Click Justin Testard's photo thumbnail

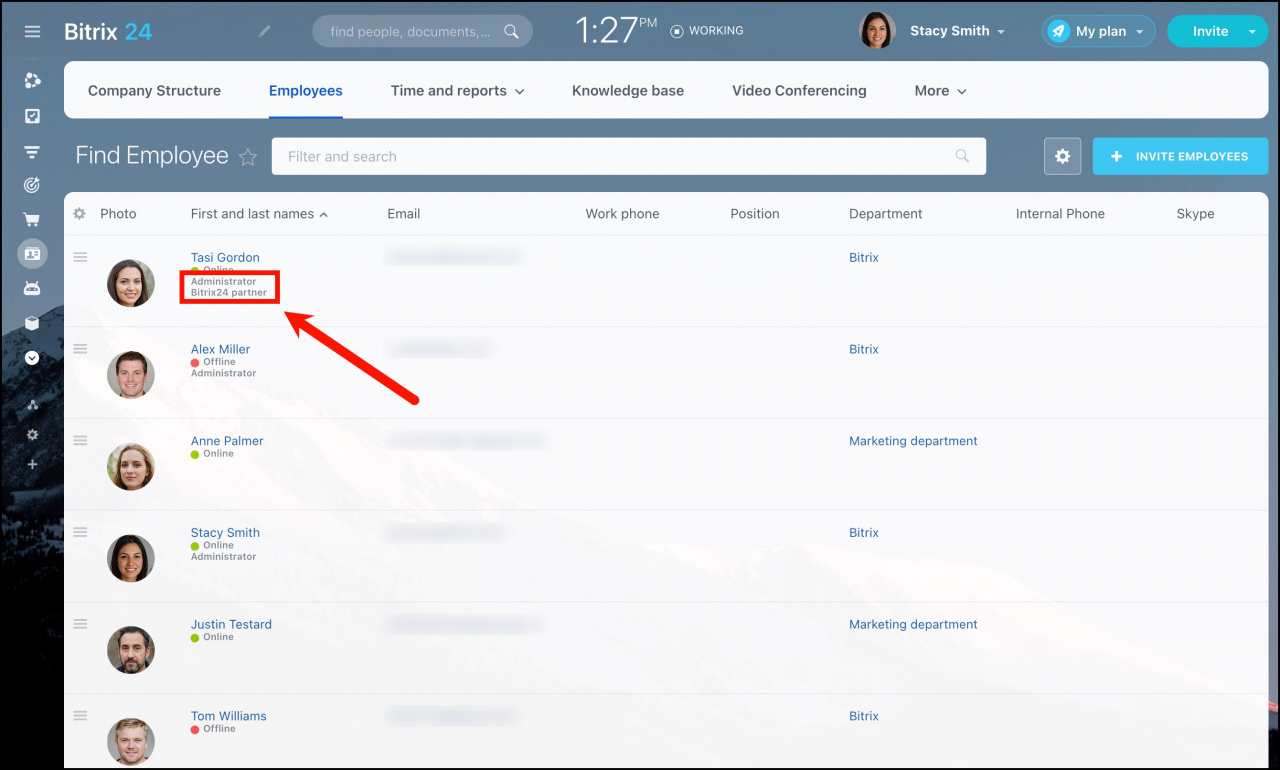click(131, 650)
